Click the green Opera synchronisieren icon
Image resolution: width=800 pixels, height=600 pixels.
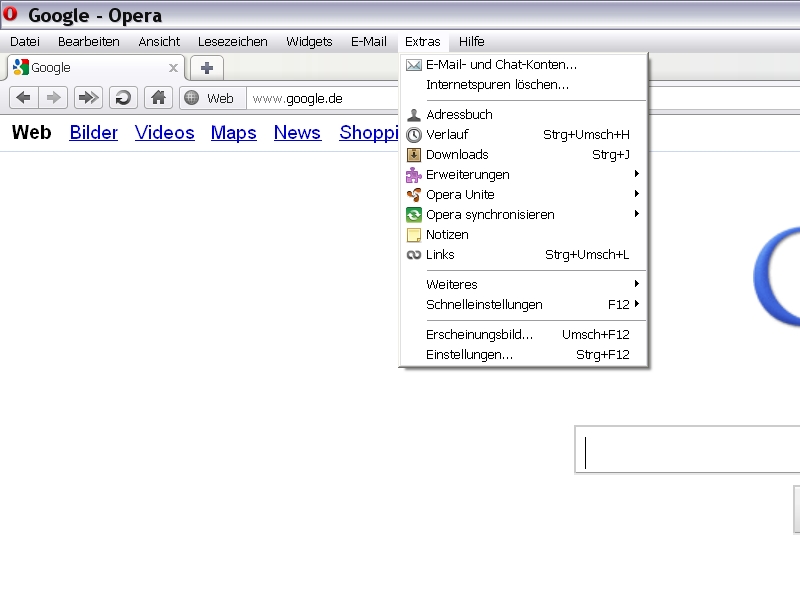point(414,215)
